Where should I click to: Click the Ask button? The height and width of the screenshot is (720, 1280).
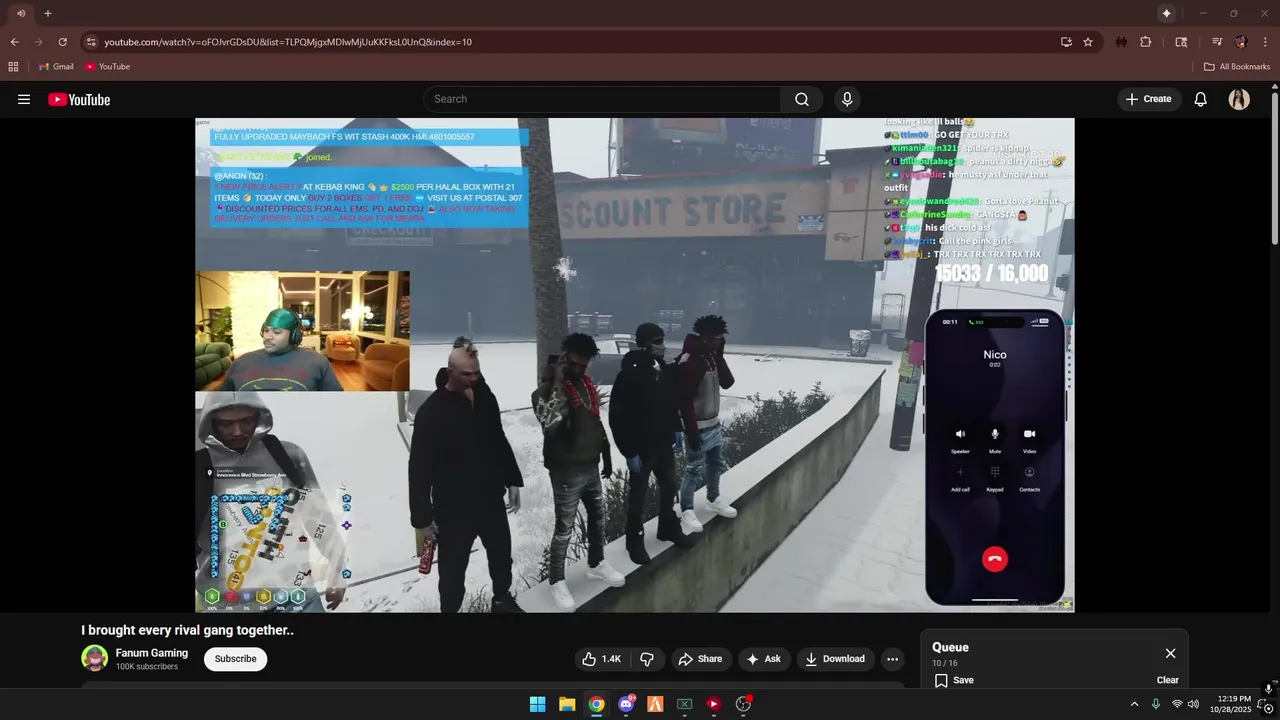pos(764,659)
